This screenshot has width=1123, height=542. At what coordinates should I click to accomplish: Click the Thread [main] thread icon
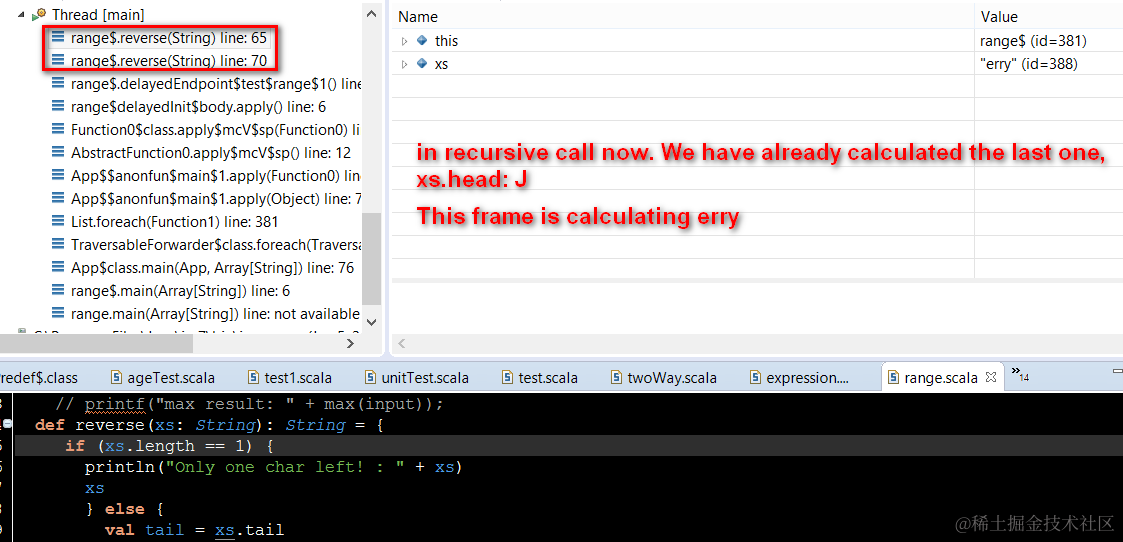tap(39, 14)
